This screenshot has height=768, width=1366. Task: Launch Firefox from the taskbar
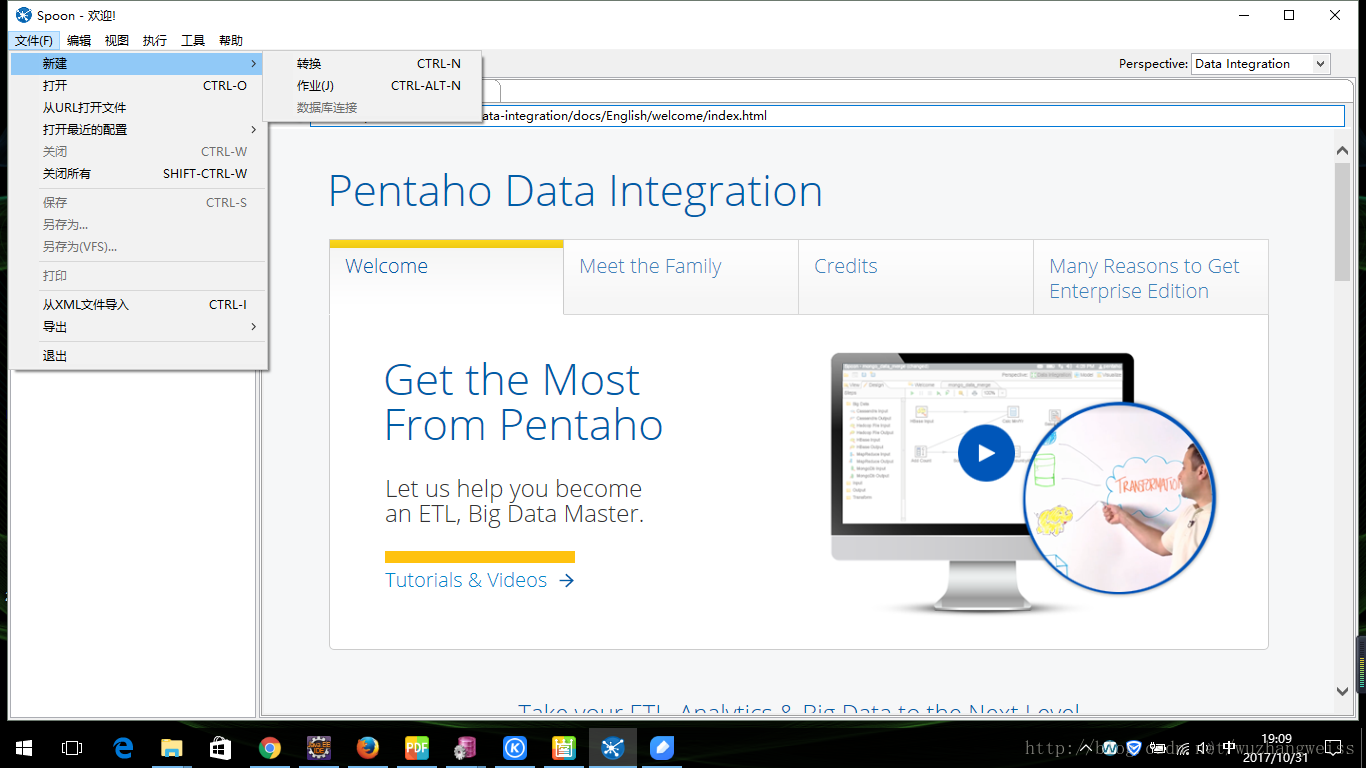click(x=368, y=747)
